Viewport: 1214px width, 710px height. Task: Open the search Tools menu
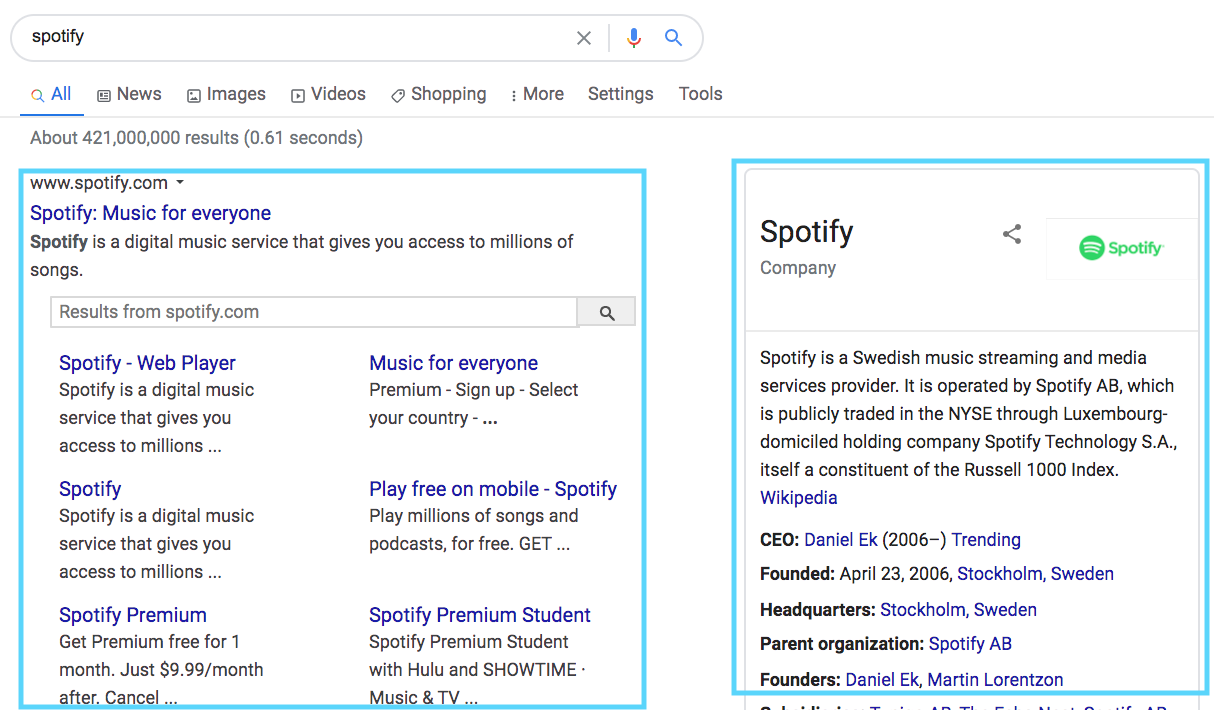pos(700,94)
